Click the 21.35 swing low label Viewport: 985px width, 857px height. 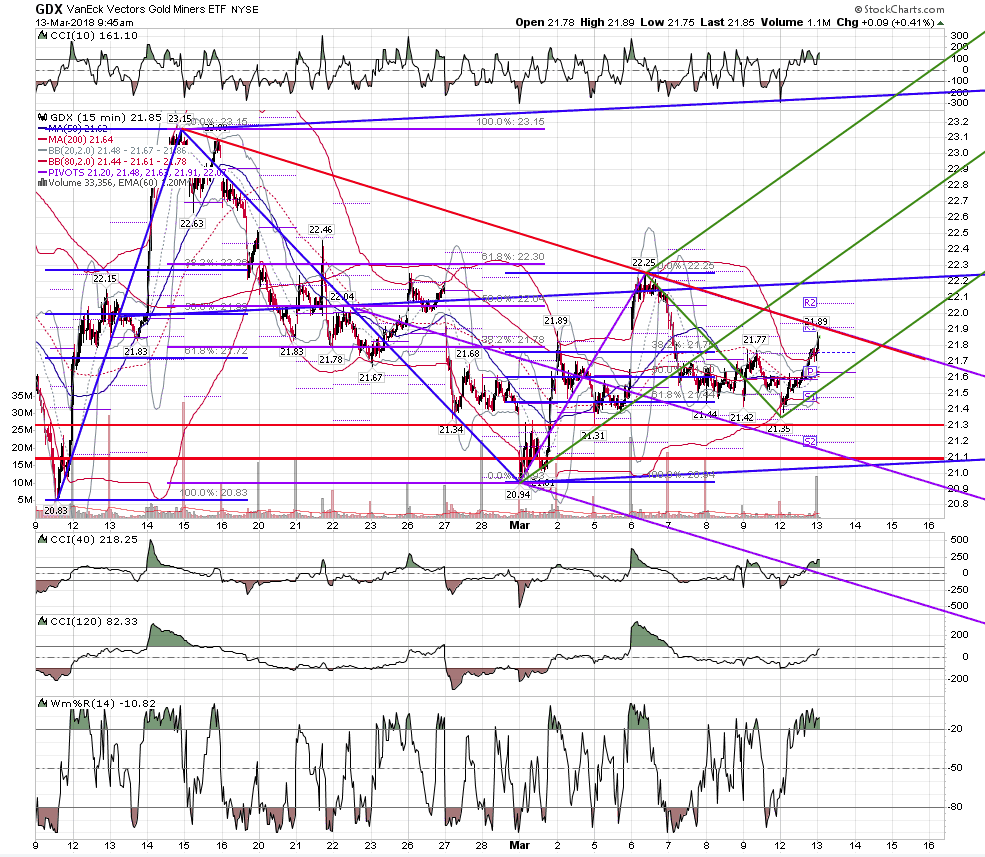click(779, 428)
